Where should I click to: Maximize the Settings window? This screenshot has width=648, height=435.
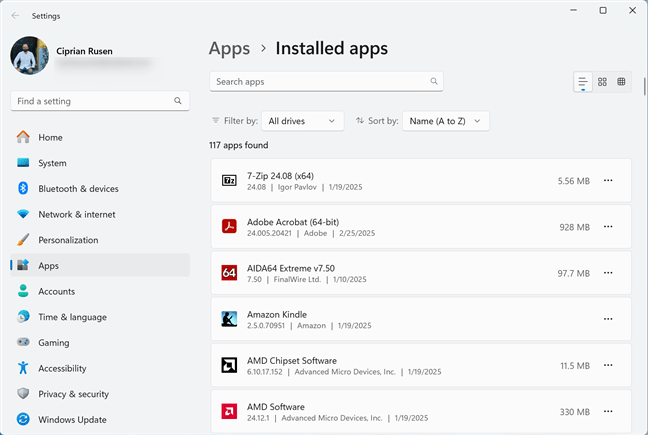603,10
